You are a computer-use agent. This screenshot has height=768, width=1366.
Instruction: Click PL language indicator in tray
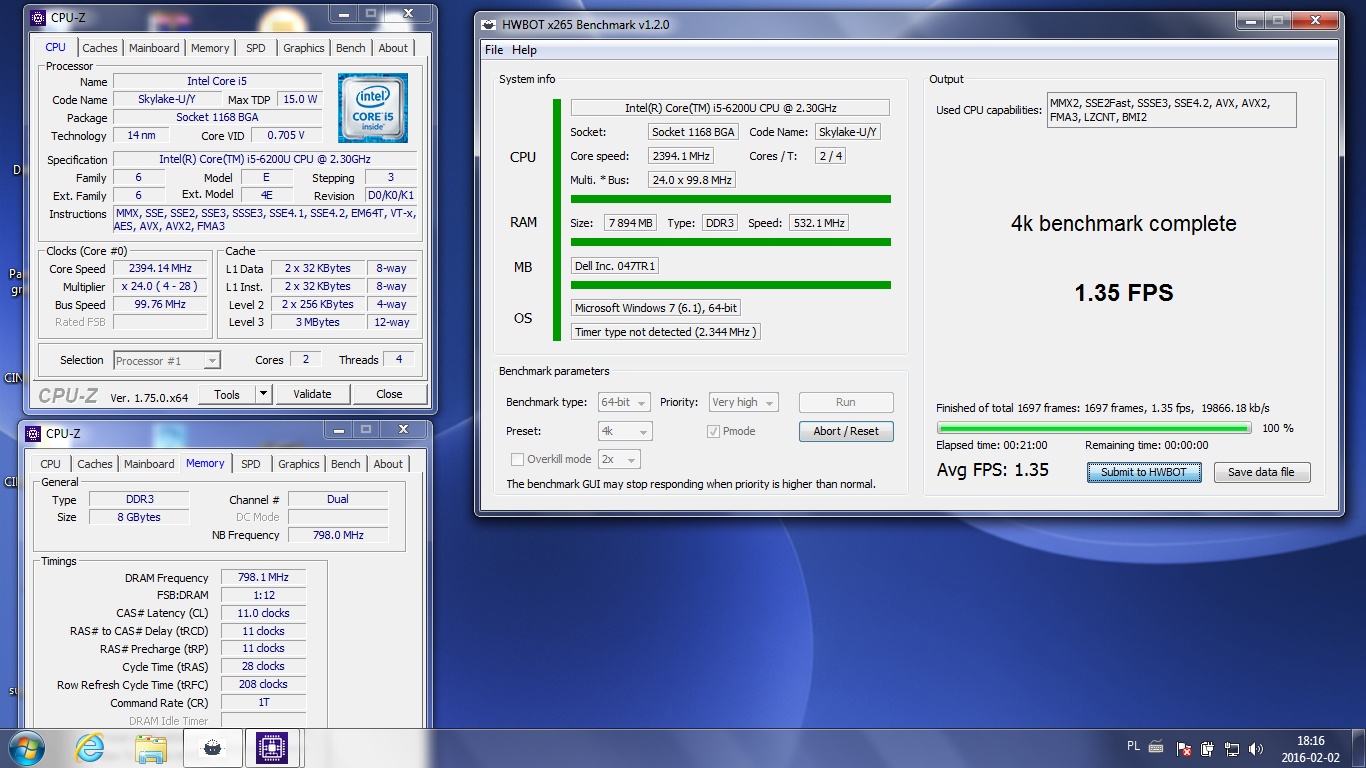(1133, 747)
